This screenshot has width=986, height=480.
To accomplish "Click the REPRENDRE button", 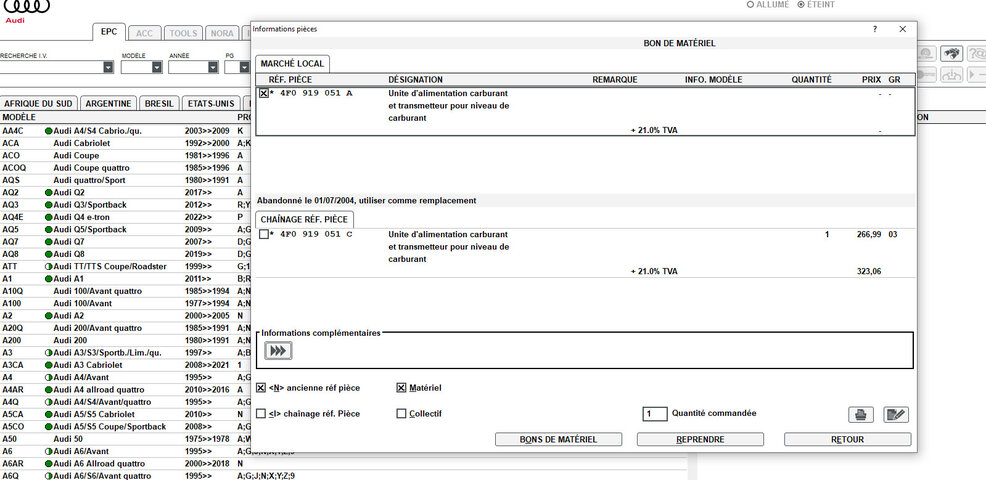I will coord(701,440).
